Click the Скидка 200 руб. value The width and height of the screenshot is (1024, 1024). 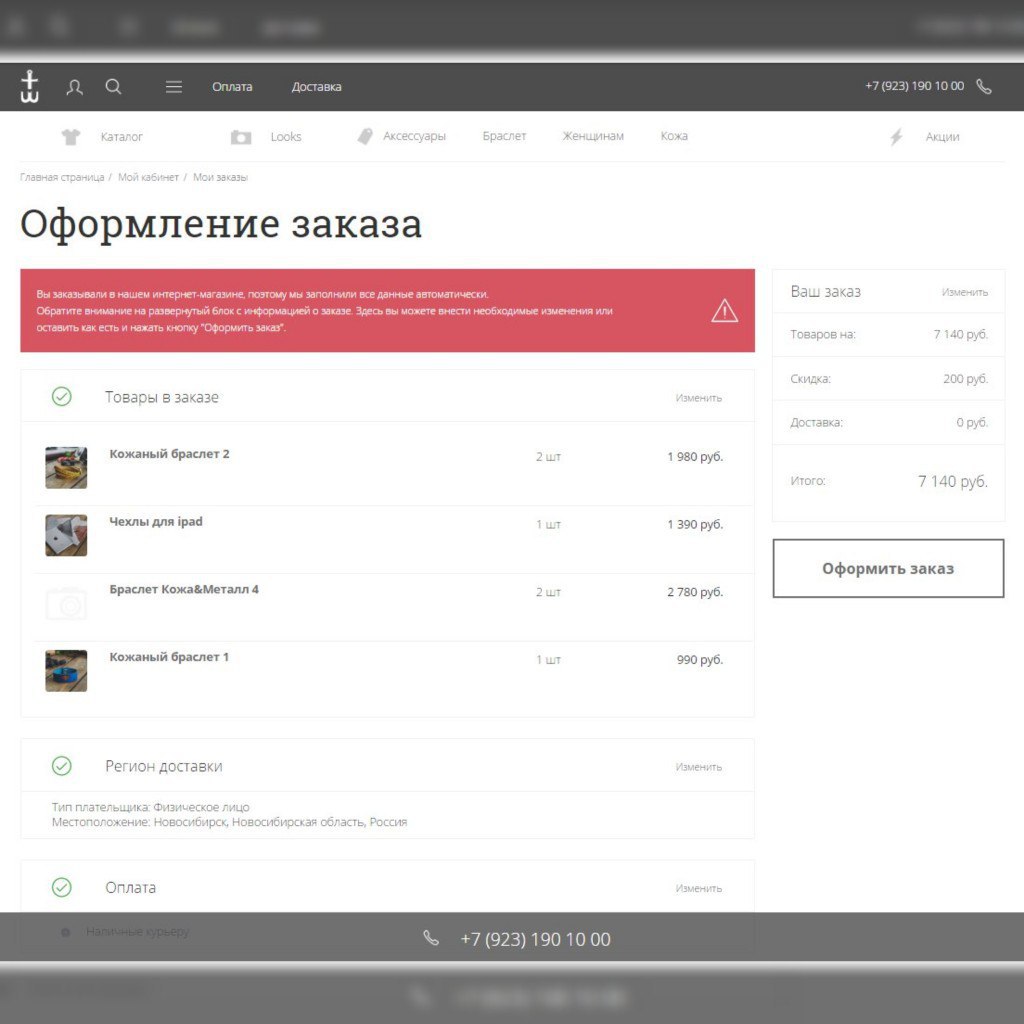(x=965, y=379)
